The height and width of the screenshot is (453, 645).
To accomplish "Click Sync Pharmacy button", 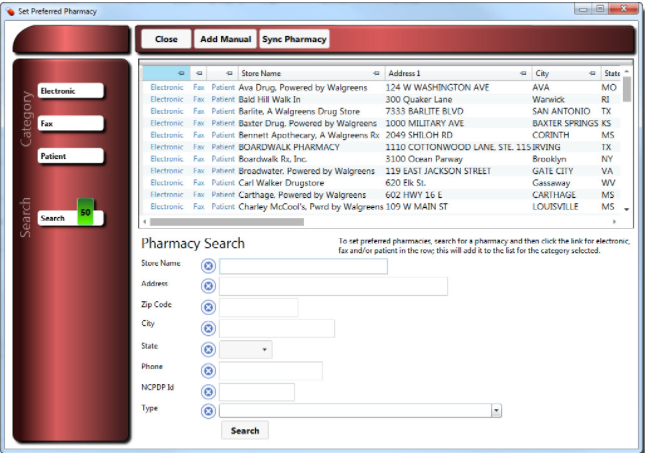I will coord(294,39).
